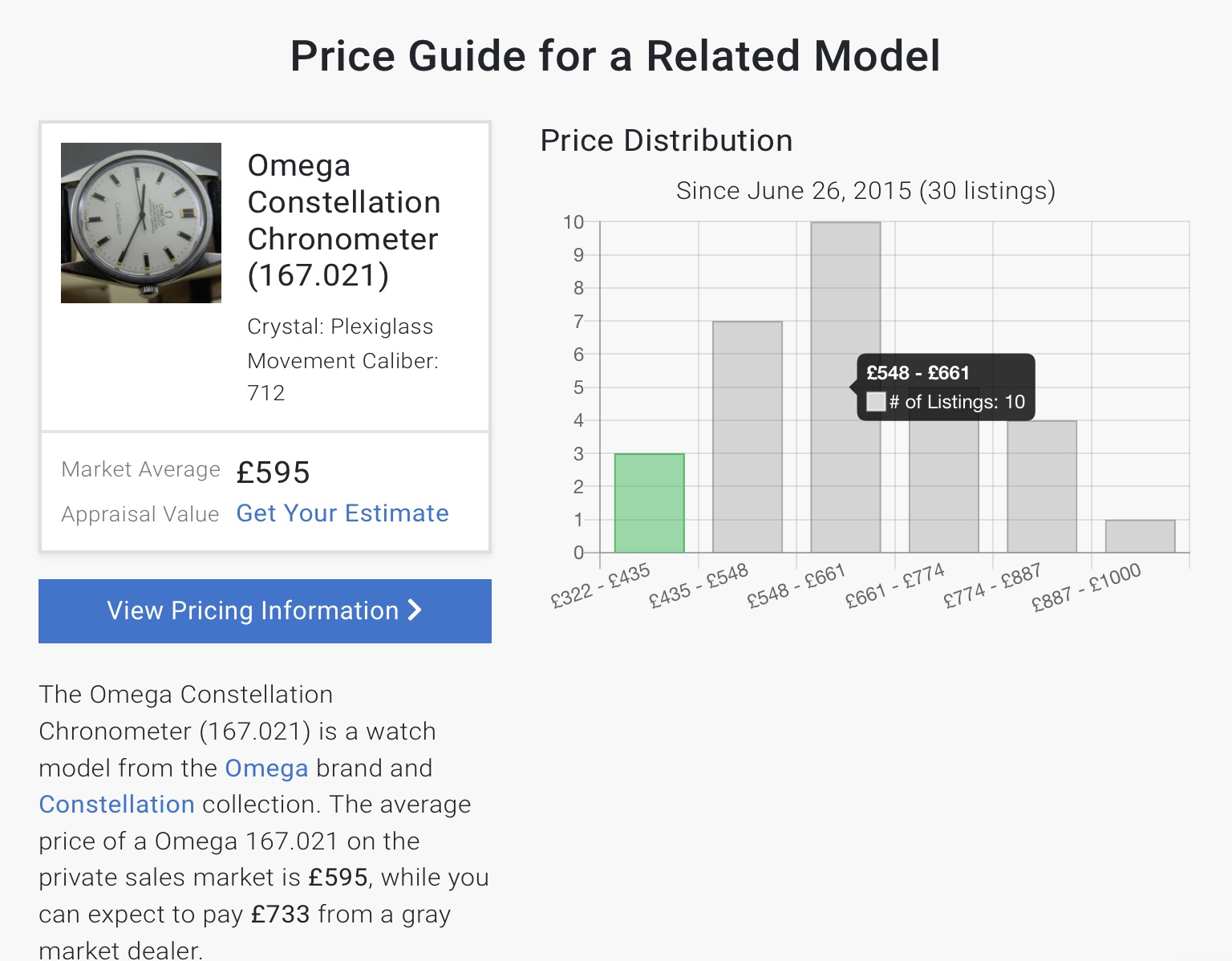1232x961 pixels.
Task: Click the Price Distribution heading
Action: [x=666, y=141]
